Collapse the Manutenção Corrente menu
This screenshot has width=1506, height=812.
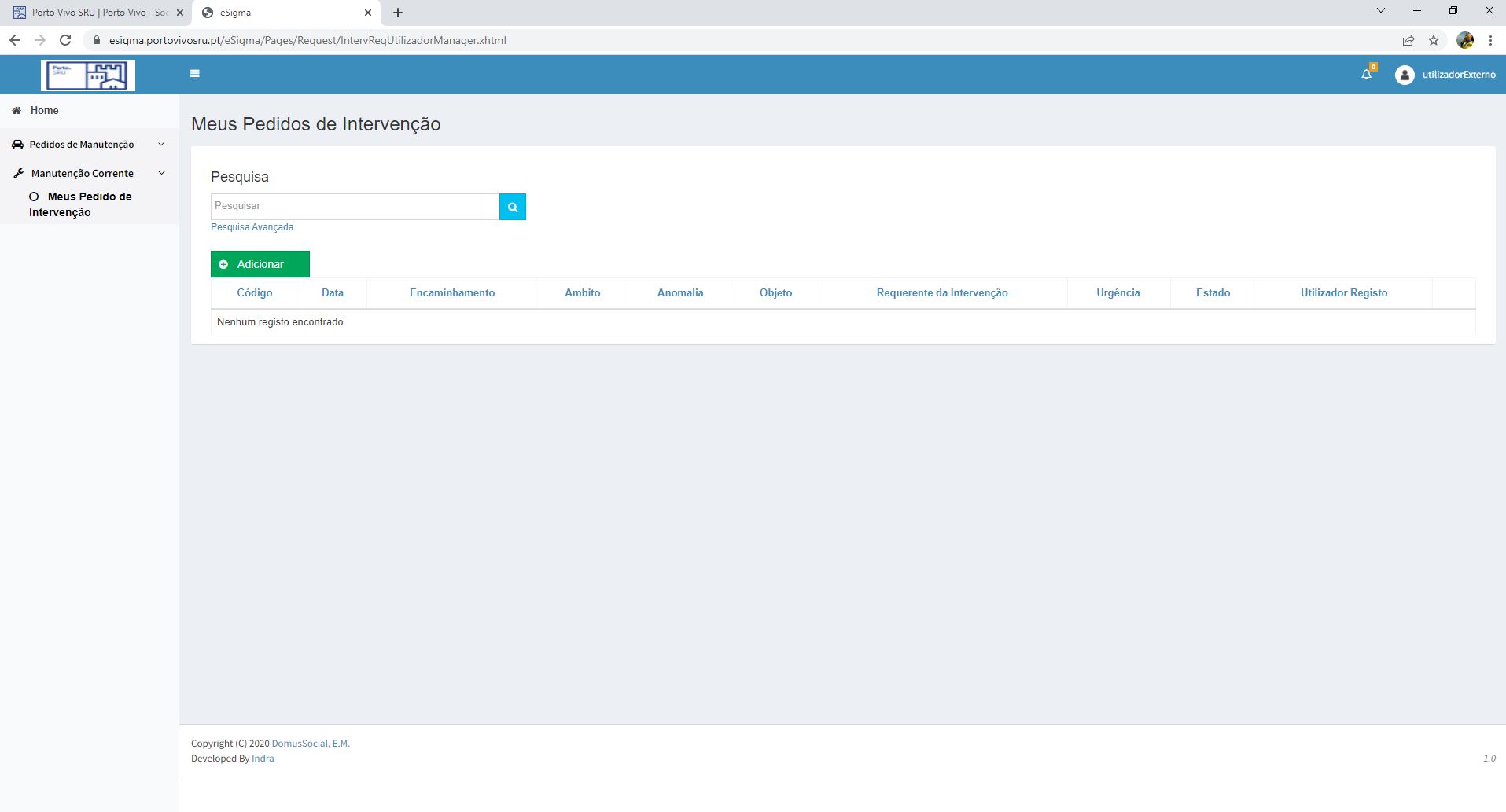click(x=83, y=174)
